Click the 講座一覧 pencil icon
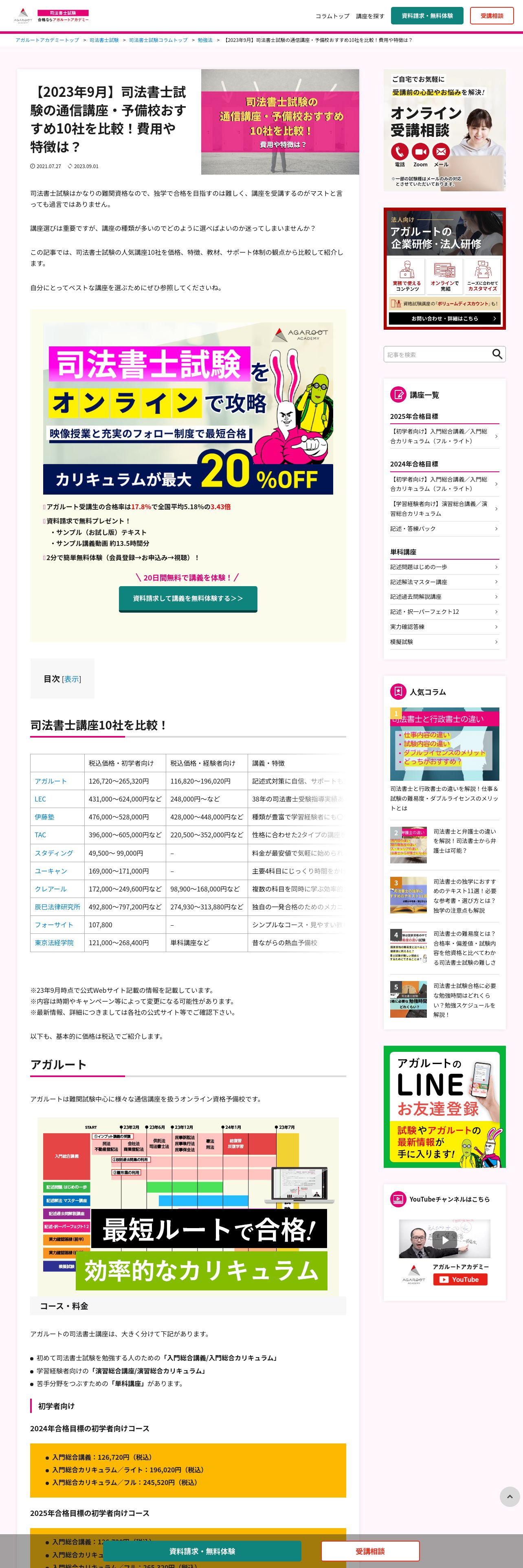Screen dimensions: 523x1568 pyautogui.click(x=398, y=394)
